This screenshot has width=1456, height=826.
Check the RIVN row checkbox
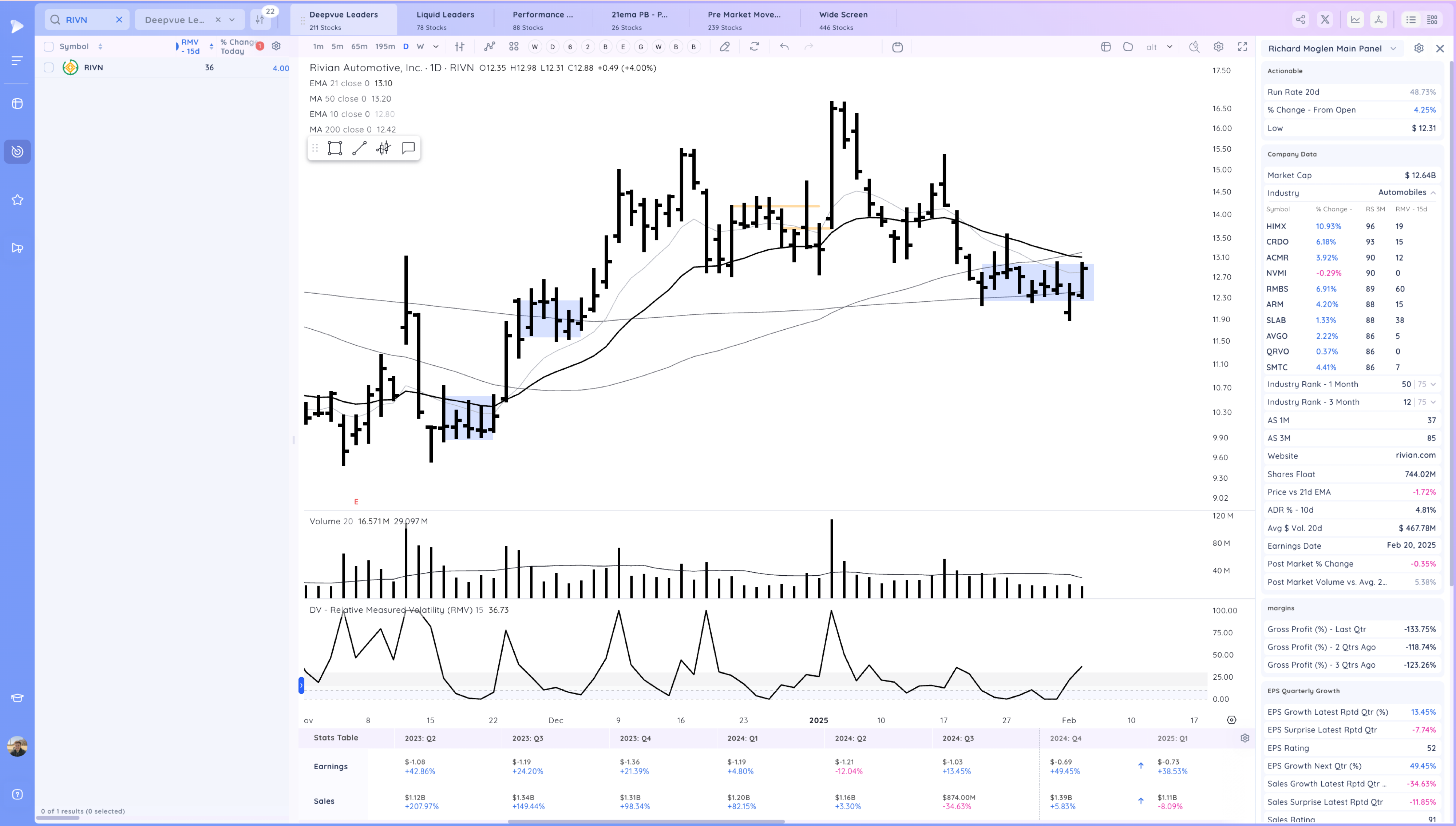(49, 68)
